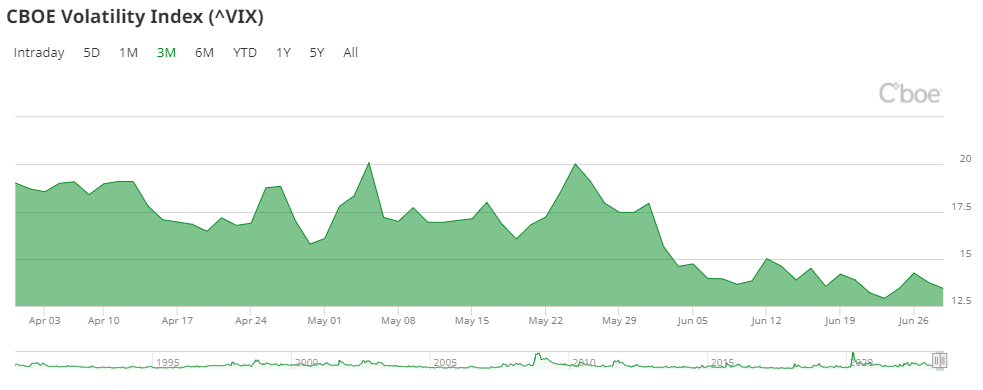The width and height of the screenshot is (983, 390).
Task: Click the Jun 19 x-axis label
Action: [839, 321]
